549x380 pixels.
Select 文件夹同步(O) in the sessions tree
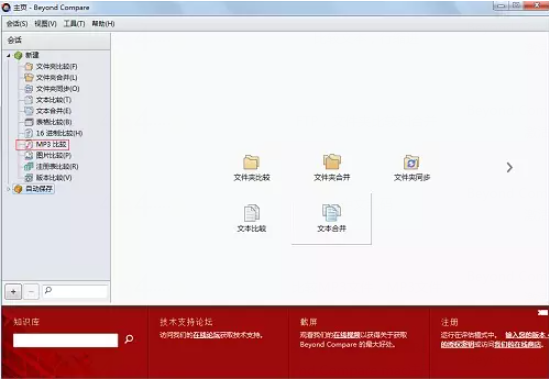pos(57,89)
